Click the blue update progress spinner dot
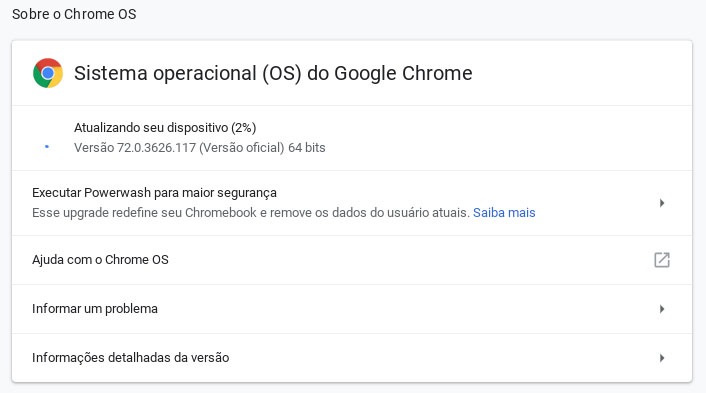 pos(47,147)
